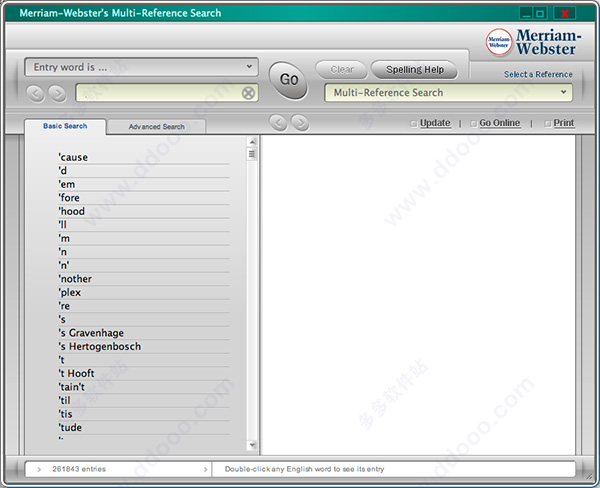Click the small icon next to Go Online
The image size is (600, 488).
click(x=473, y=123)
